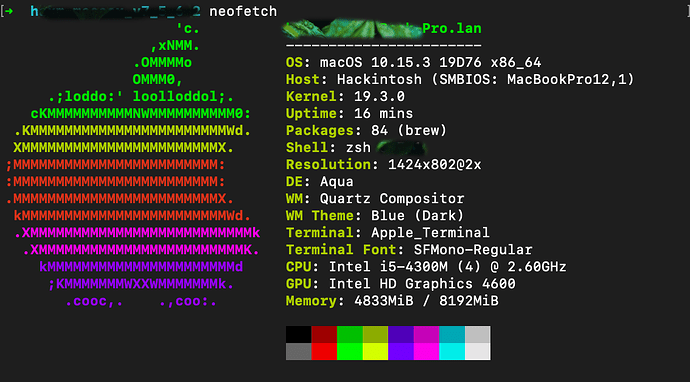Select 'Resolution: 1424x802@2x' text
The height and width of the screenshot is (382, 690).
coord(383,165)
